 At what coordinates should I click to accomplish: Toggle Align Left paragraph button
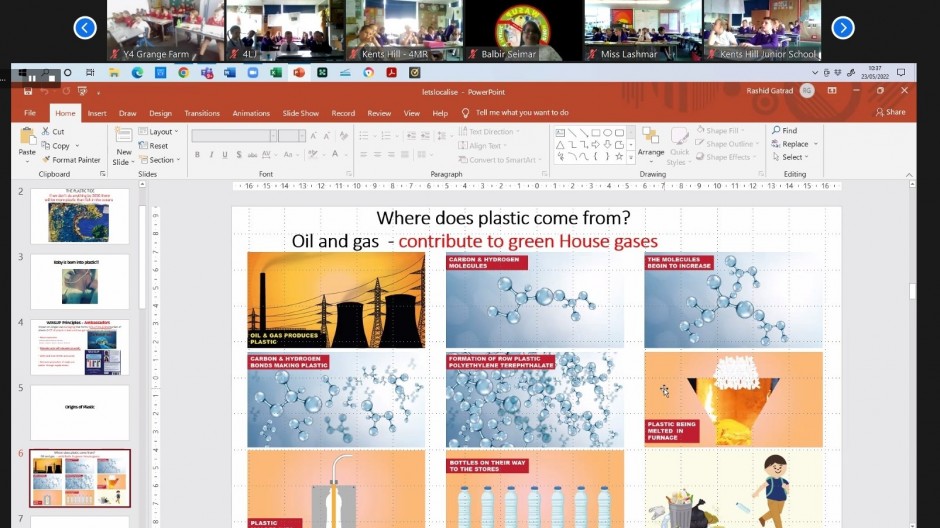363,155
